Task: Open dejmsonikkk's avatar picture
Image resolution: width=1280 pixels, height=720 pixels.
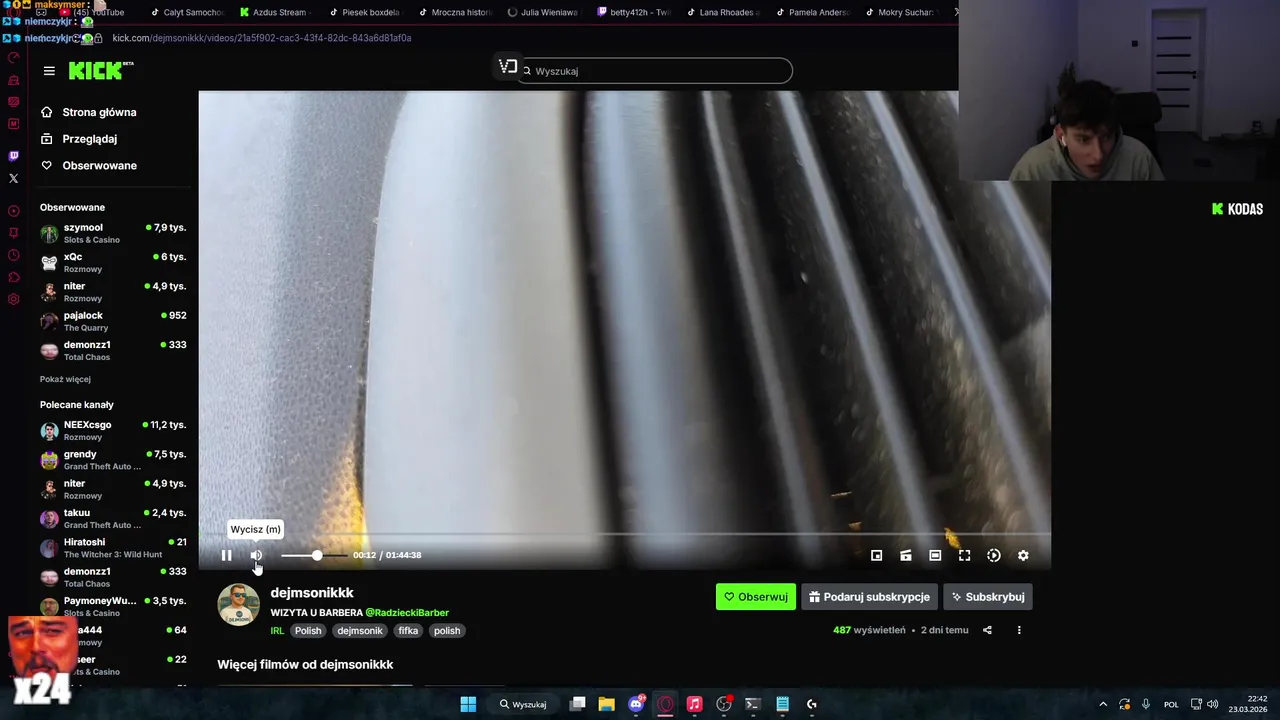Action: (238, 605)
